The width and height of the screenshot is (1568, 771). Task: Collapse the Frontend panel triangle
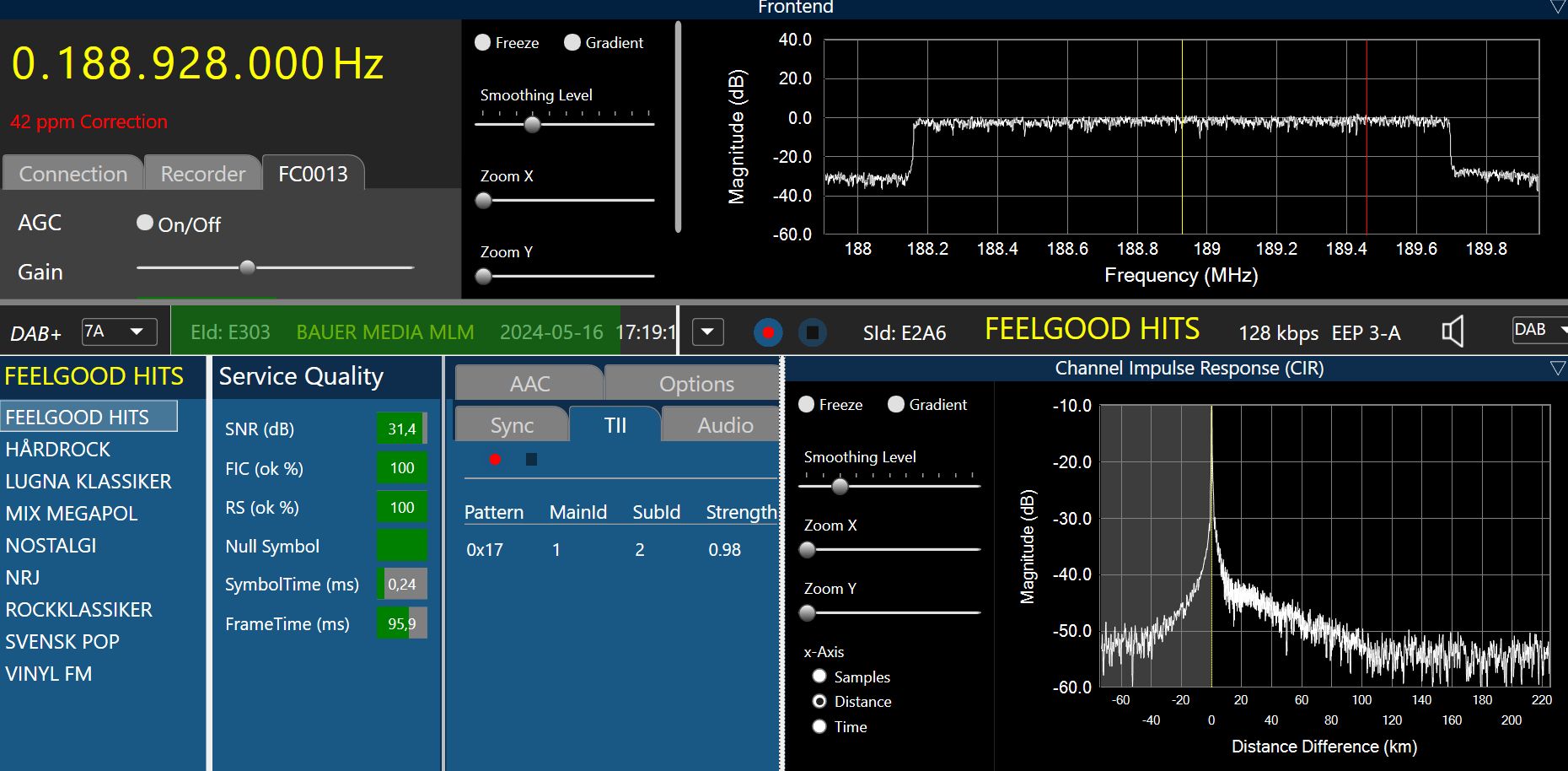tap(1557, 8)
